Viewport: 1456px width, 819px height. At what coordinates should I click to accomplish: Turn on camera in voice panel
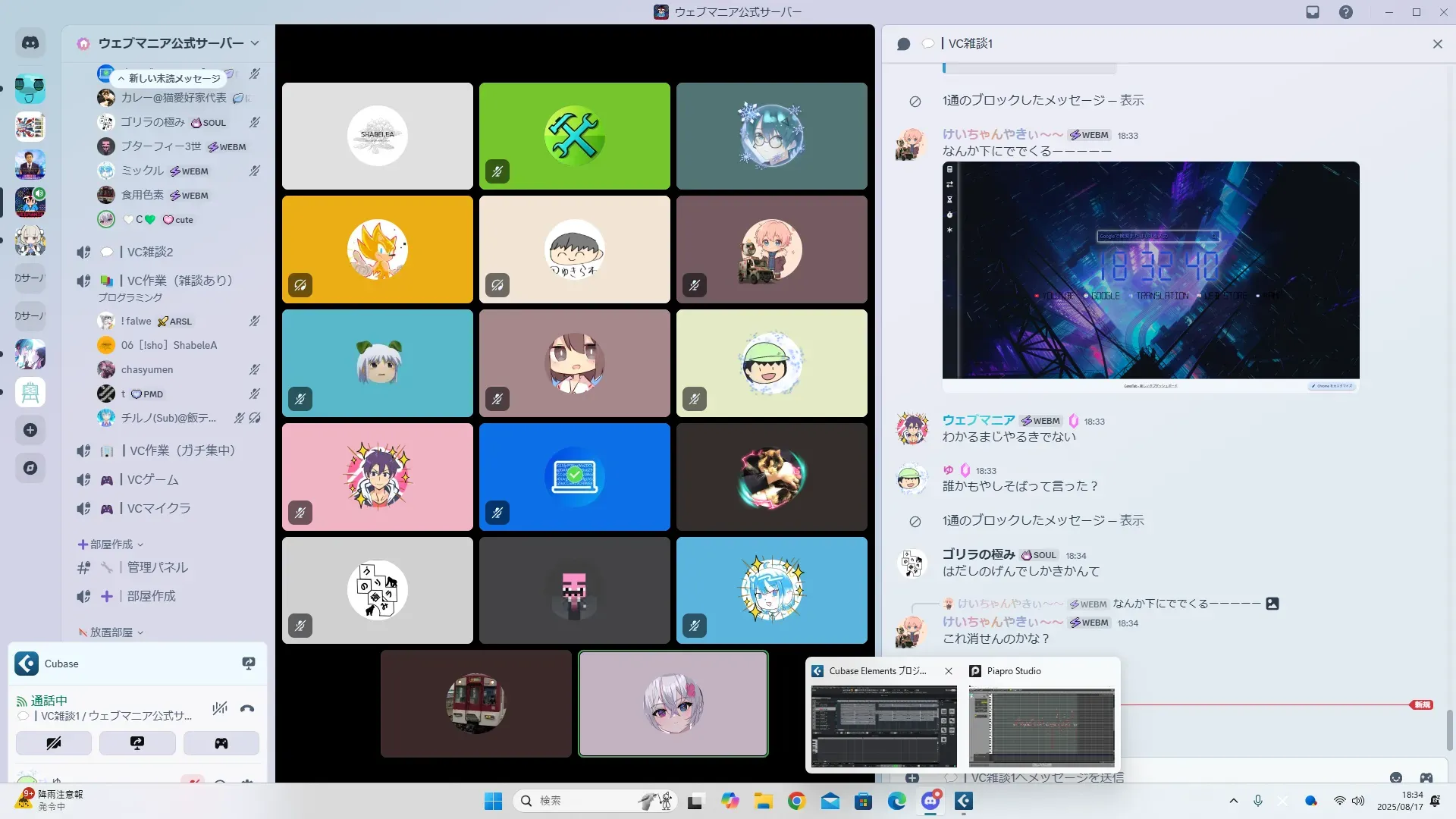tap(54, 743)
